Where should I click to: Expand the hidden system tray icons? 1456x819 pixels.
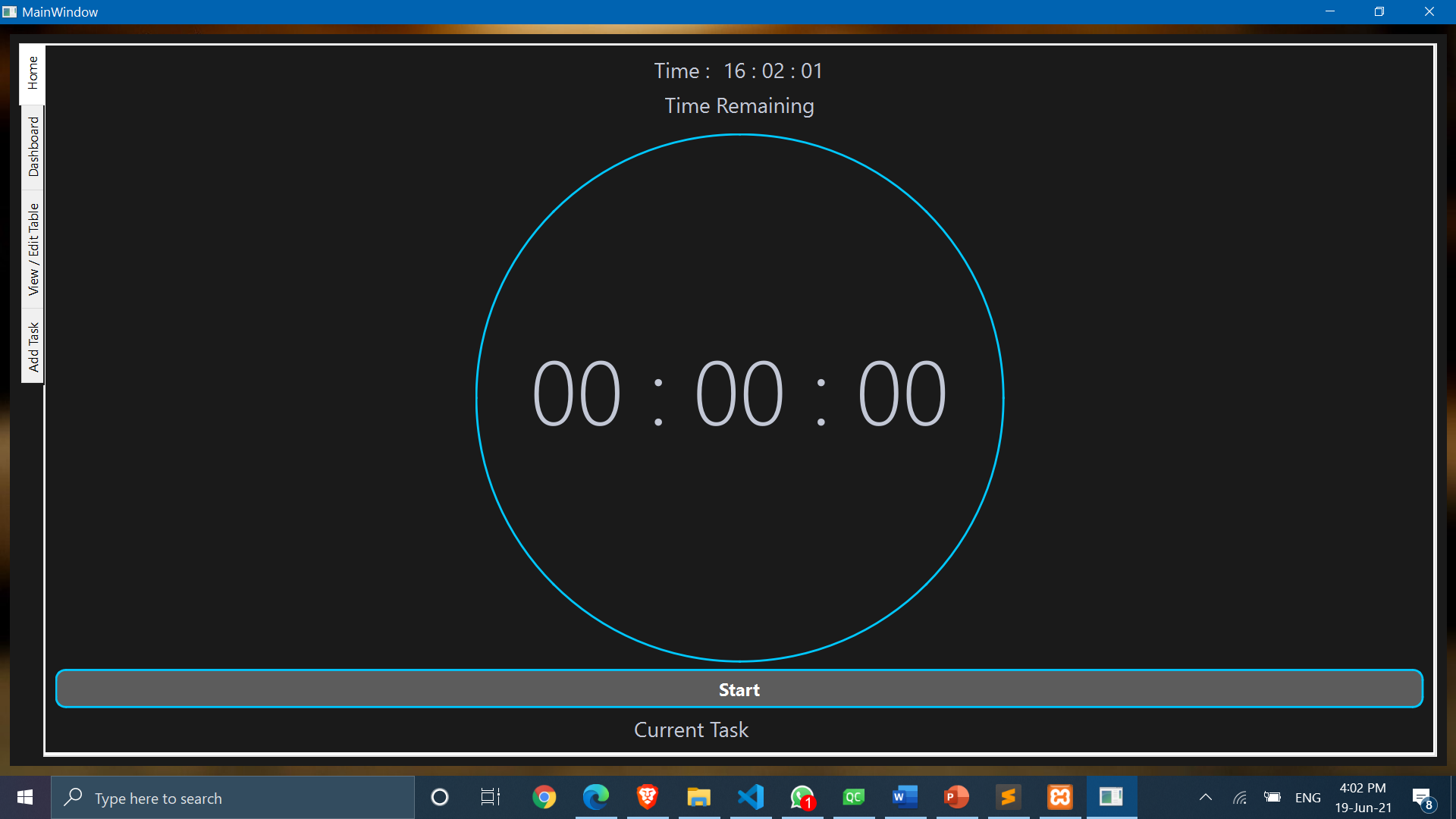[x=1205, y=797]
